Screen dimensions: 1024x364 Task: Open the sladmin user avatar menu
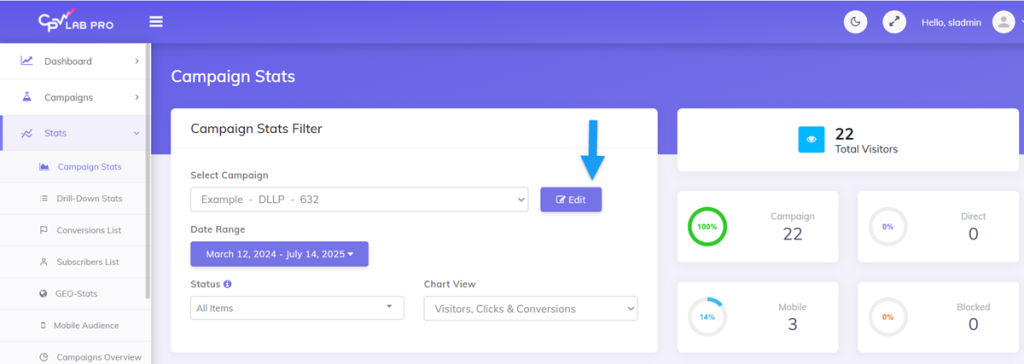[x=1003, y=22]
